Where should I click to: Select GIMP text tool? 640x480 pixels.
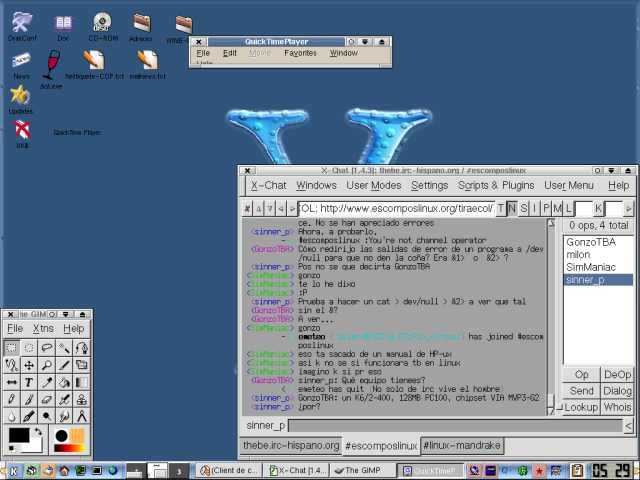pos(29,382)
